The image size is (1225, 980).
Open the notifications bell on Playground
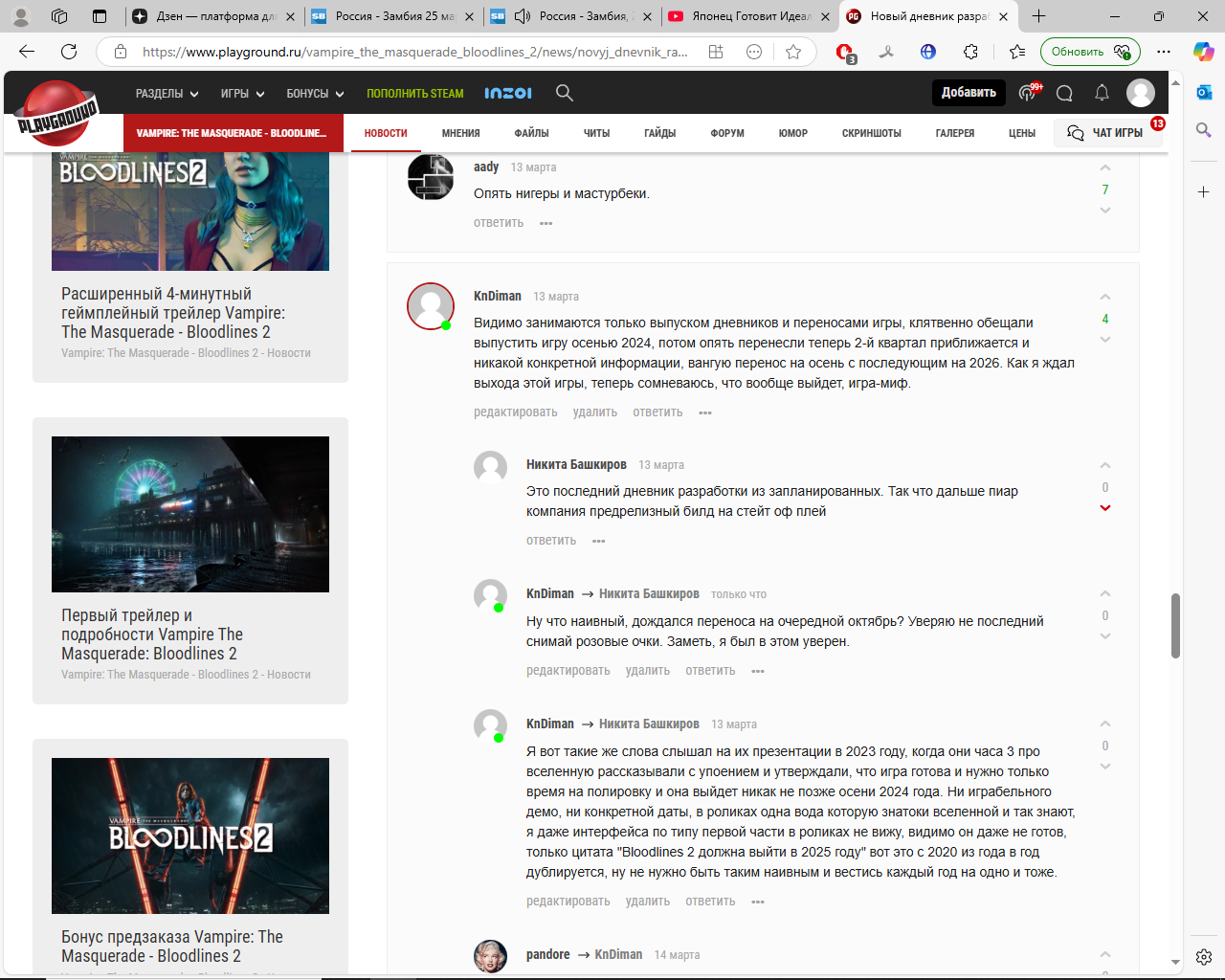[x=1102, y=93]
